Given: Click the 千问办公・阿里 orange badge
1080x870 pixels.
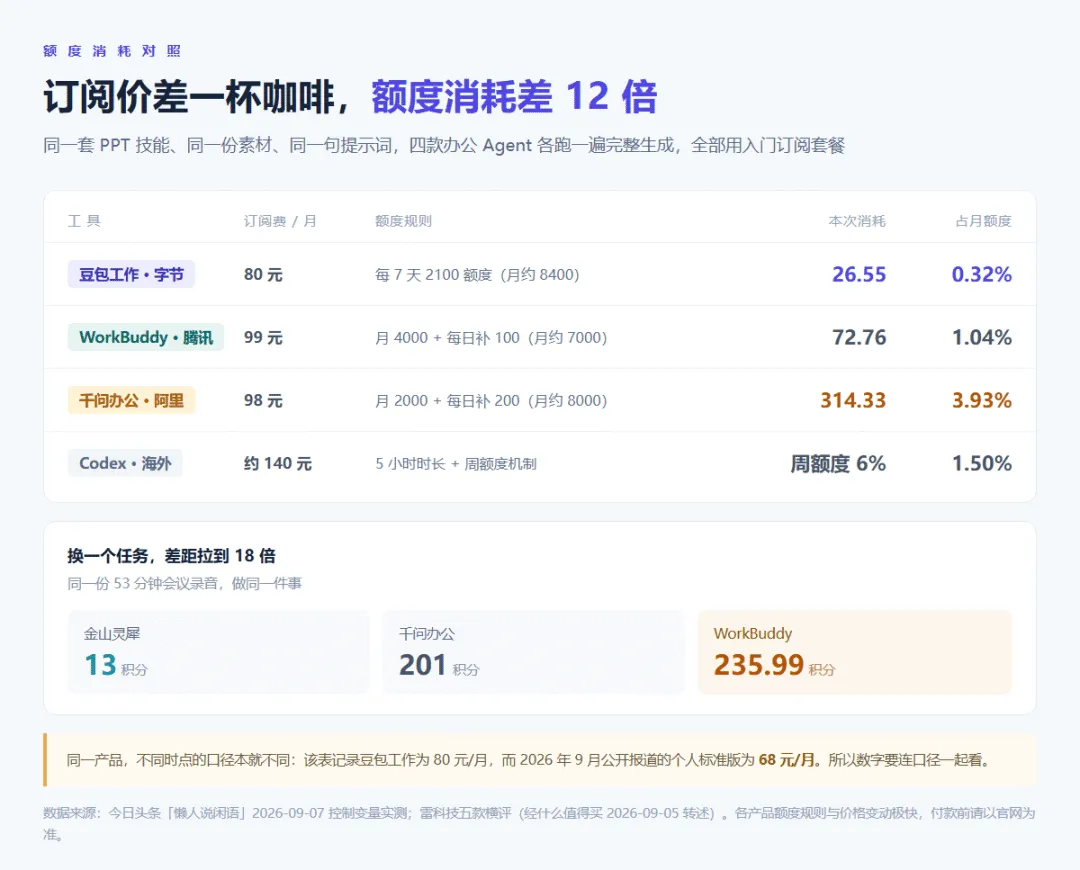Looking at the screenshot, I should tap(131, 400).
